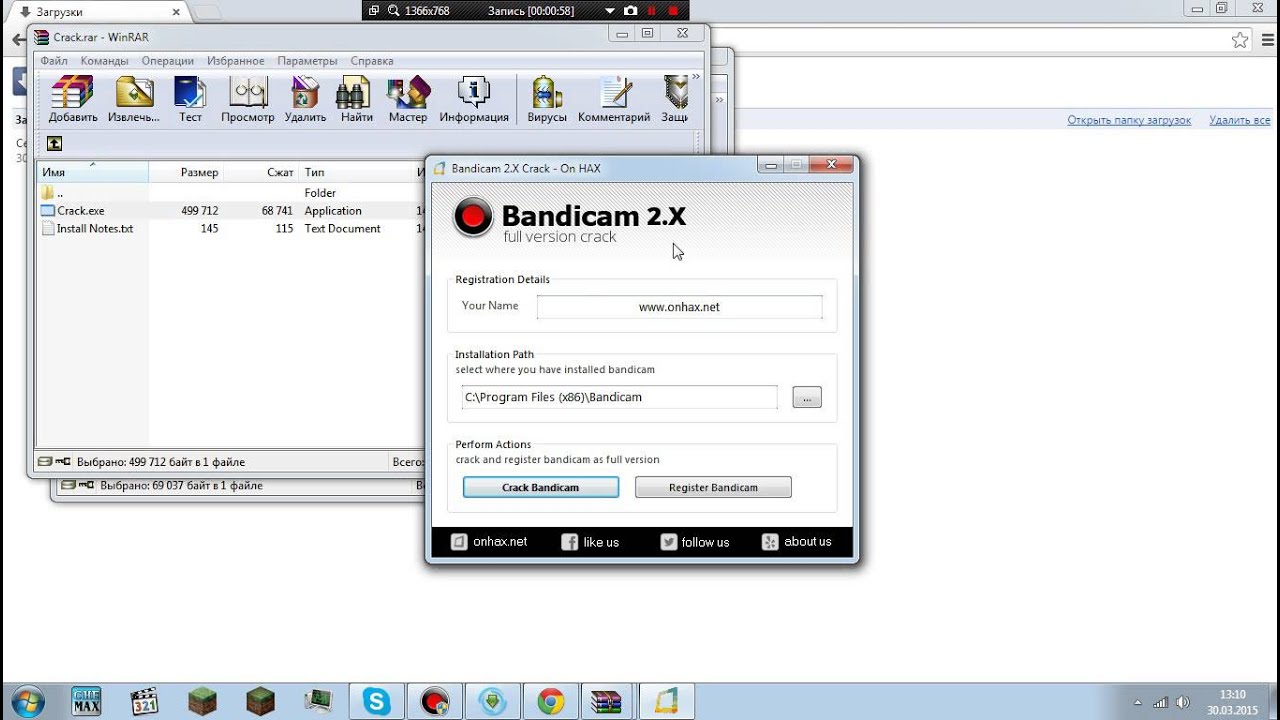Screen dimensions: 1280x720
Task: Open the Параметры menu
Action: (x=307, y=61)
